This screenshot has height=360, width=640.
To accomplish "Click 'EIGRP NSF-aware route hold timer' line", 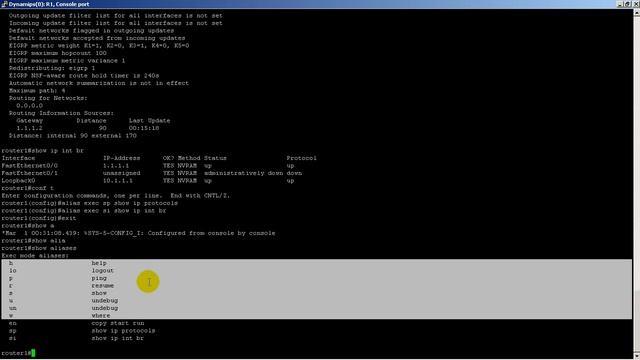I will (84, 76).
